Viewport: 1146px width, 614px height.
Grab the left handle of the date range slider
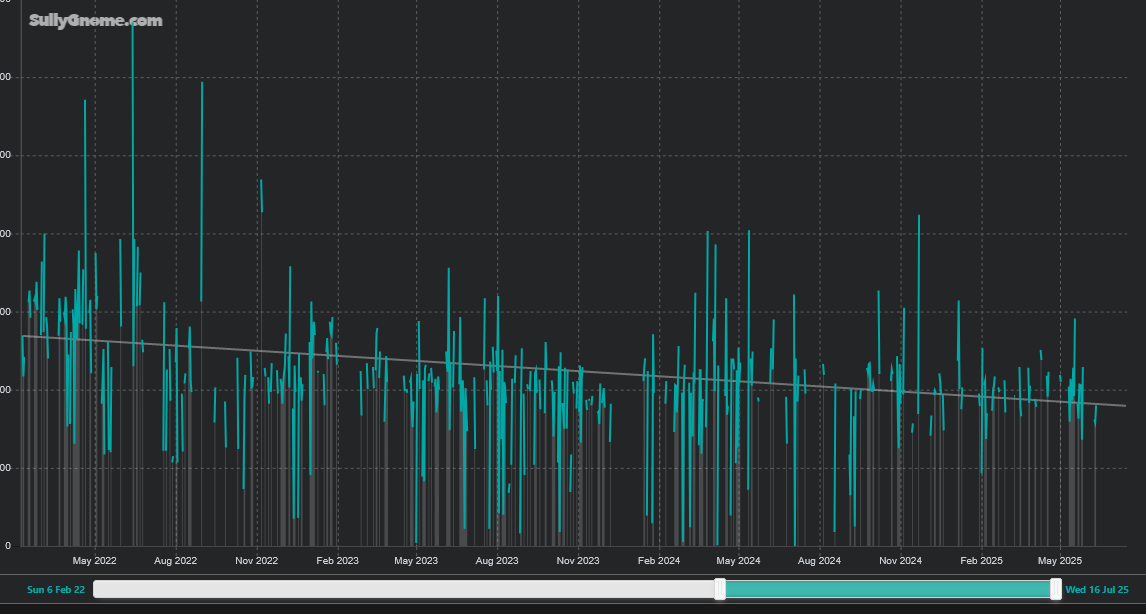click(x=720, y=589)
